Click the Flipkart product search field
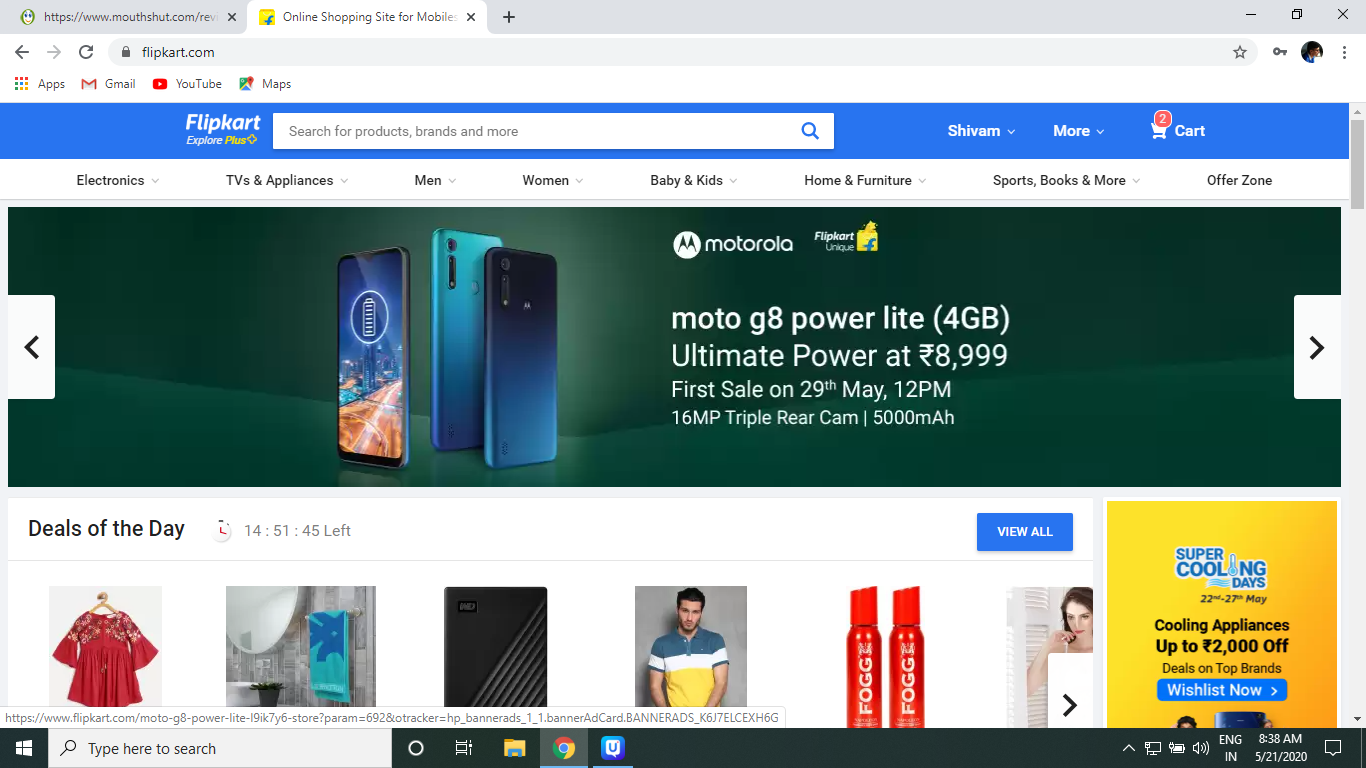1366x768 pixels. coord(535,131)
